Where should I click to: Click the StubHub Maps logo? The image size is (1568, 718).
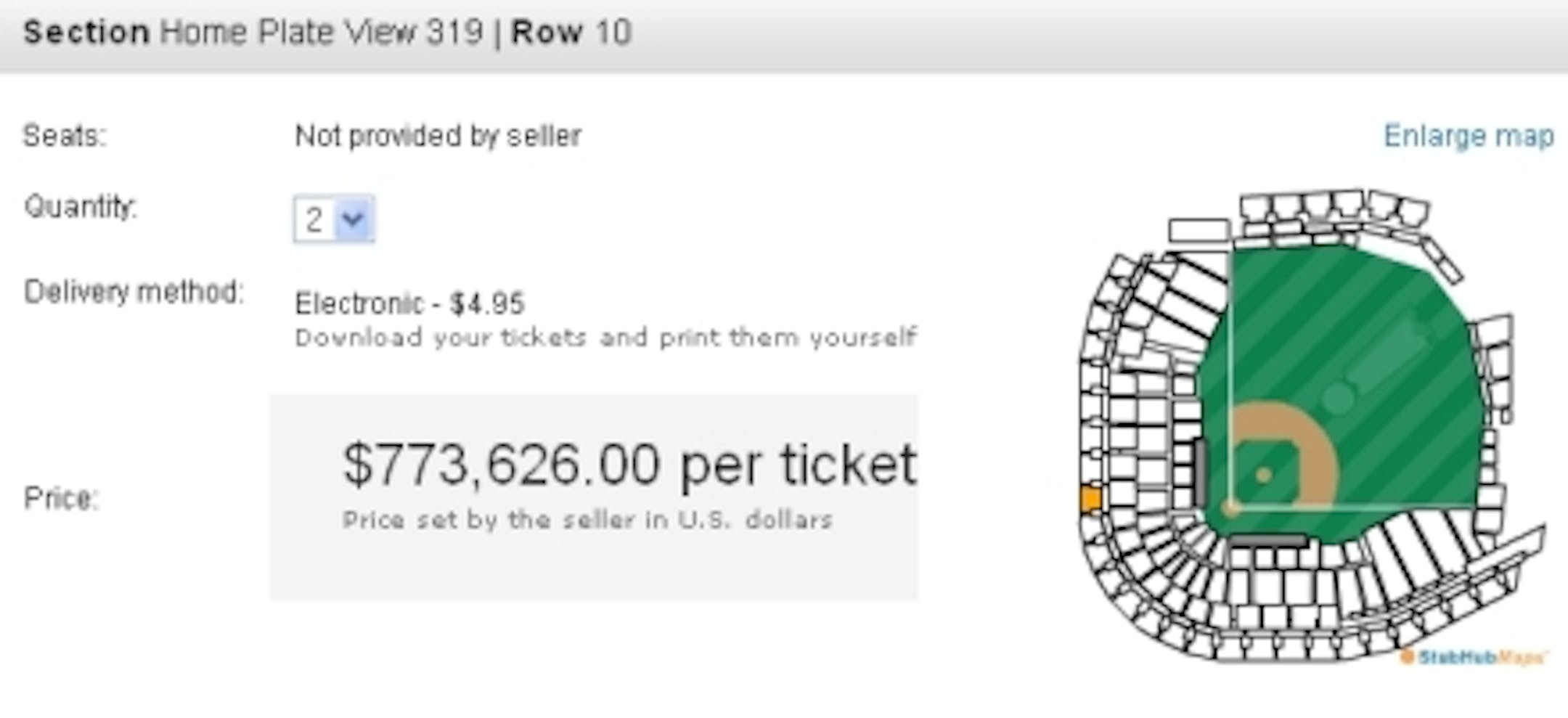(1474, 657)
